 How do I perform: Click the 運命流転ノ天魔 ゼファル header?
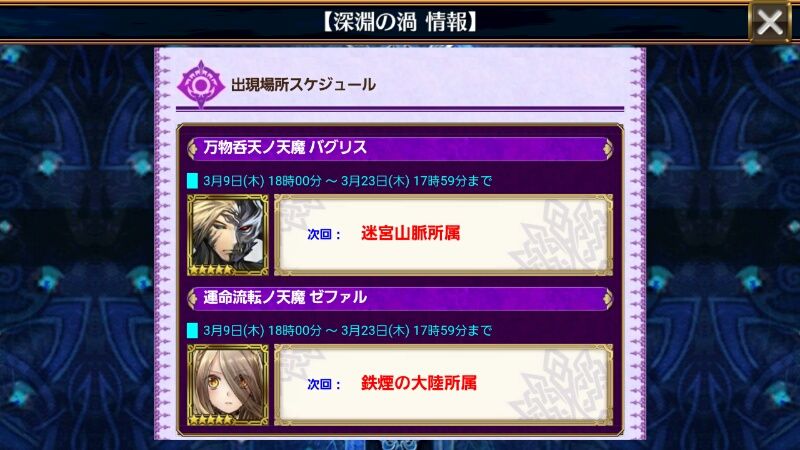point(400,298)
